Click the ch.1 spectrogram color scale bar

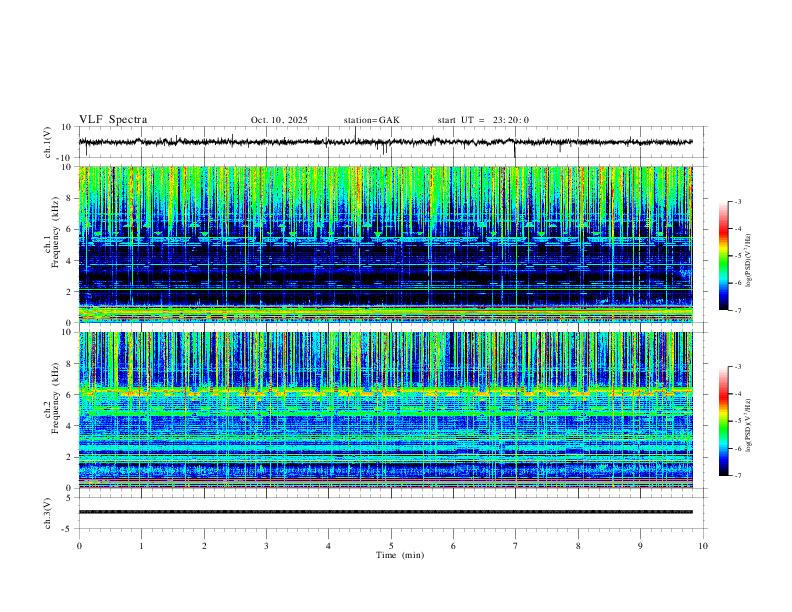pyautogui.click(x=723, y=256)
